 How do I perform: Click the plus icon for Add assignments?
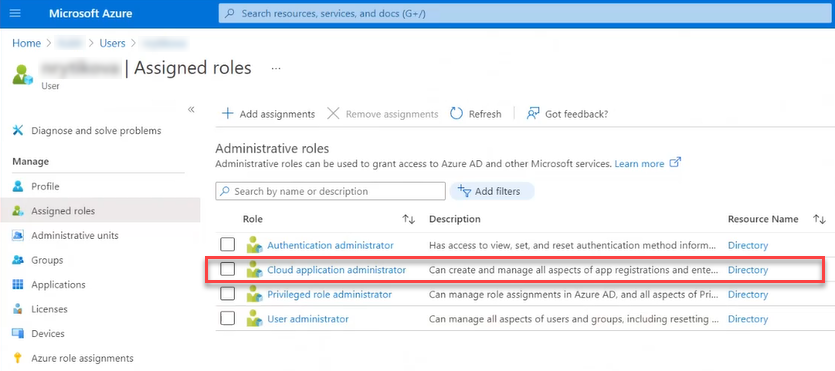(227, 113)
